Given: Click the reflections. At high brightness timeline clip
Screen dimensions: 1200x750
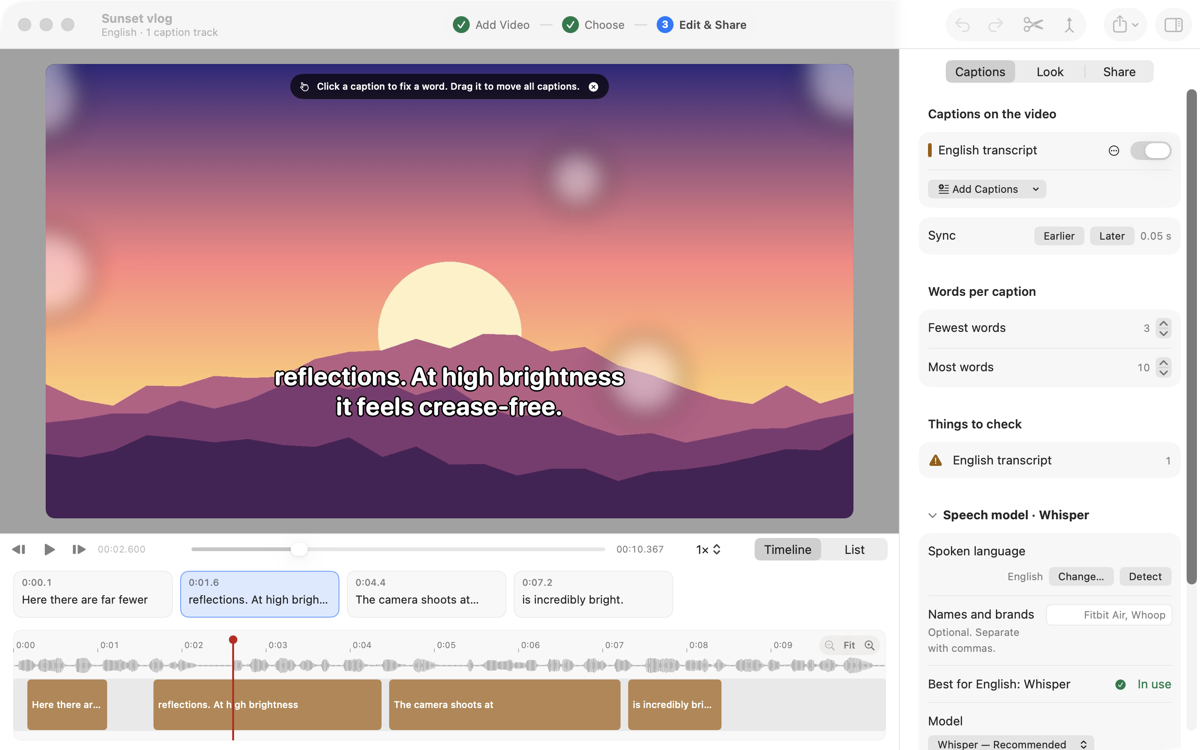Looking at the screenshot, I should point(267,705).
